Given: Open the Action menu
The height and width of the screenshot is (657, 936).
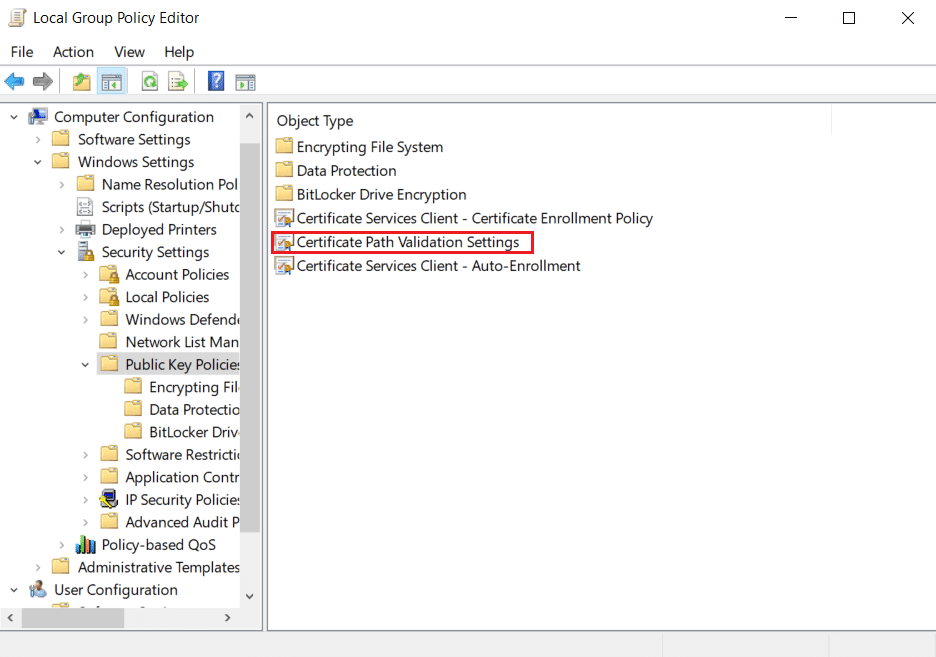Looking at the screenshot, I should coord(73,51).
